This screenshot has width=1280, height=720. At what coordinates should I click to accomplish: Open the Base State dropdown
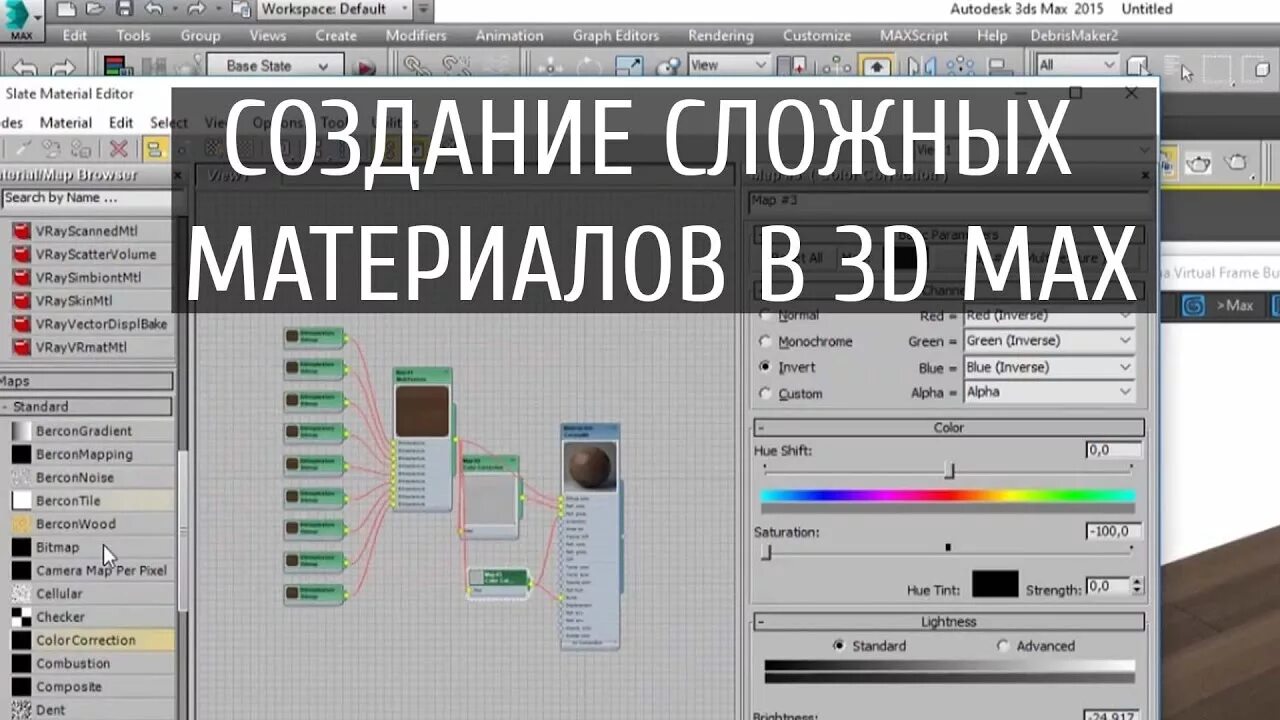pos(275,66)
